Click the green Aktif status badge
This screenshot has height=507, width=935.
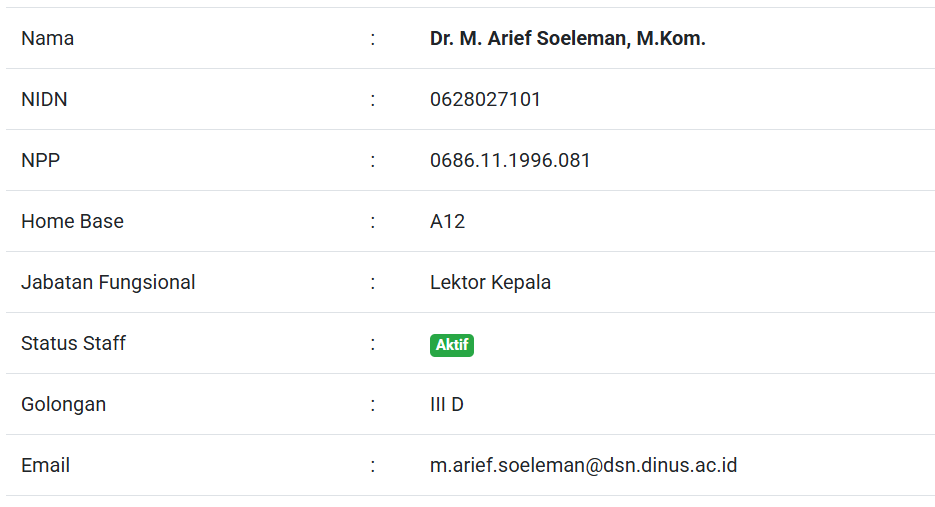(x=451, y=345)
